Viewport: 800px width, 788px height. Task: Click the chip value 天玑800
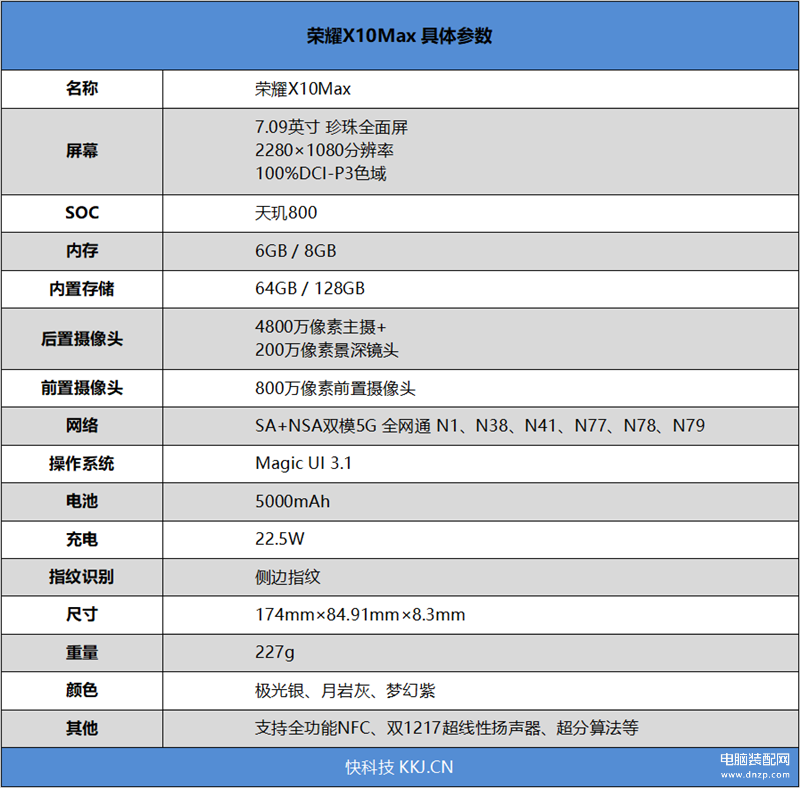click(286, 212)
